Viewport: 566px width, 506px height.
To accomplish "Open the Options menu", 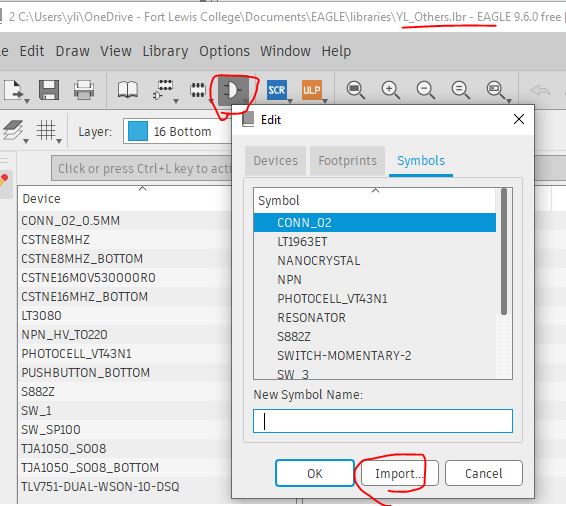I will pyautogui.click(x=224, y=51).
